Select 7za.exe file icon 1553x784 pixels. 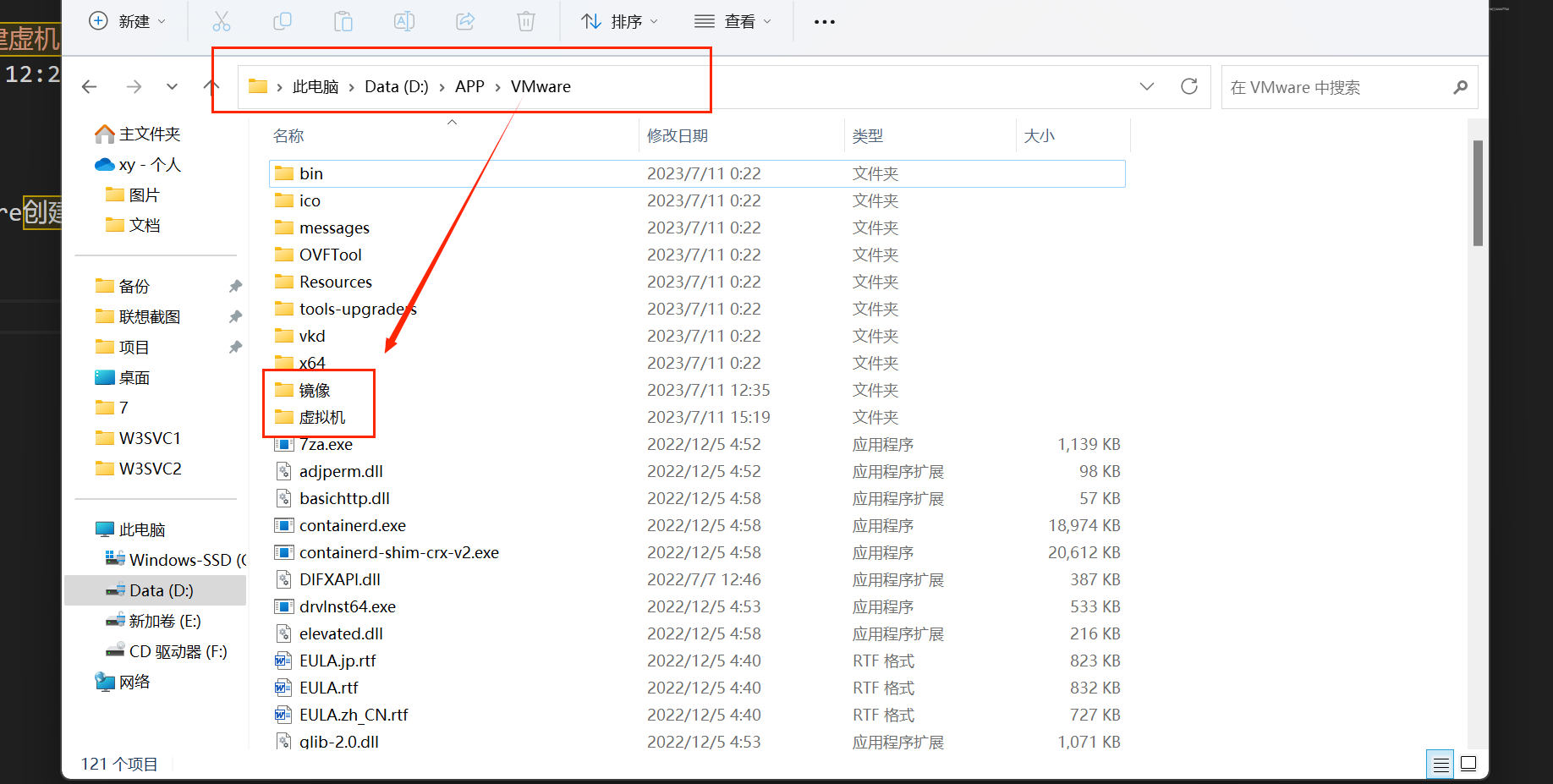pyautogui.click(x=284, y=444)
